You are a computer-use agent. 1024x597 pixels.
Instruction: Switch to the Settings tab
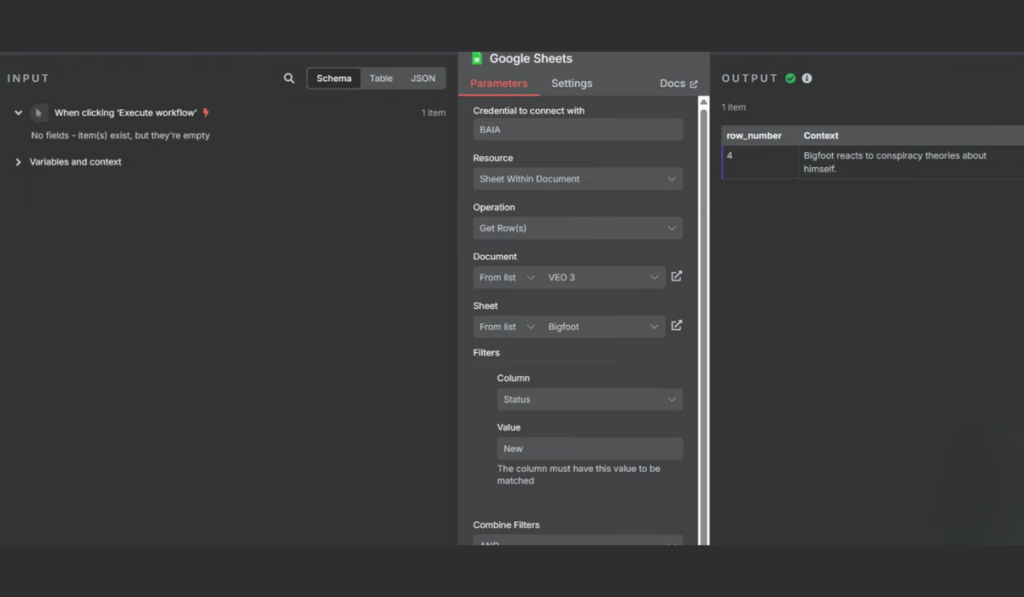point(571,83)
